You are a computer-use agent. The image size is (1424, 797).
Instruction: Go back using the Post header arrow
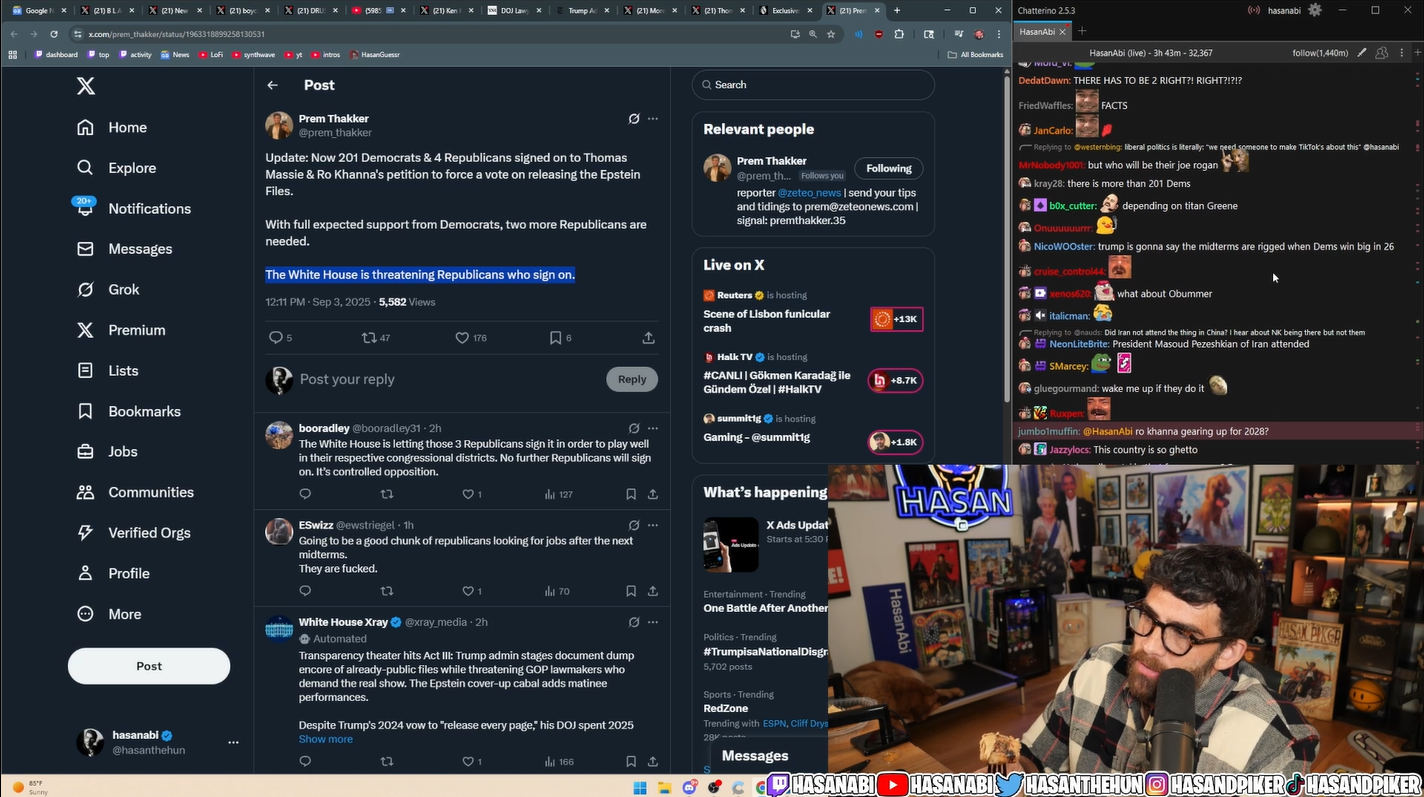coord(272,85)
